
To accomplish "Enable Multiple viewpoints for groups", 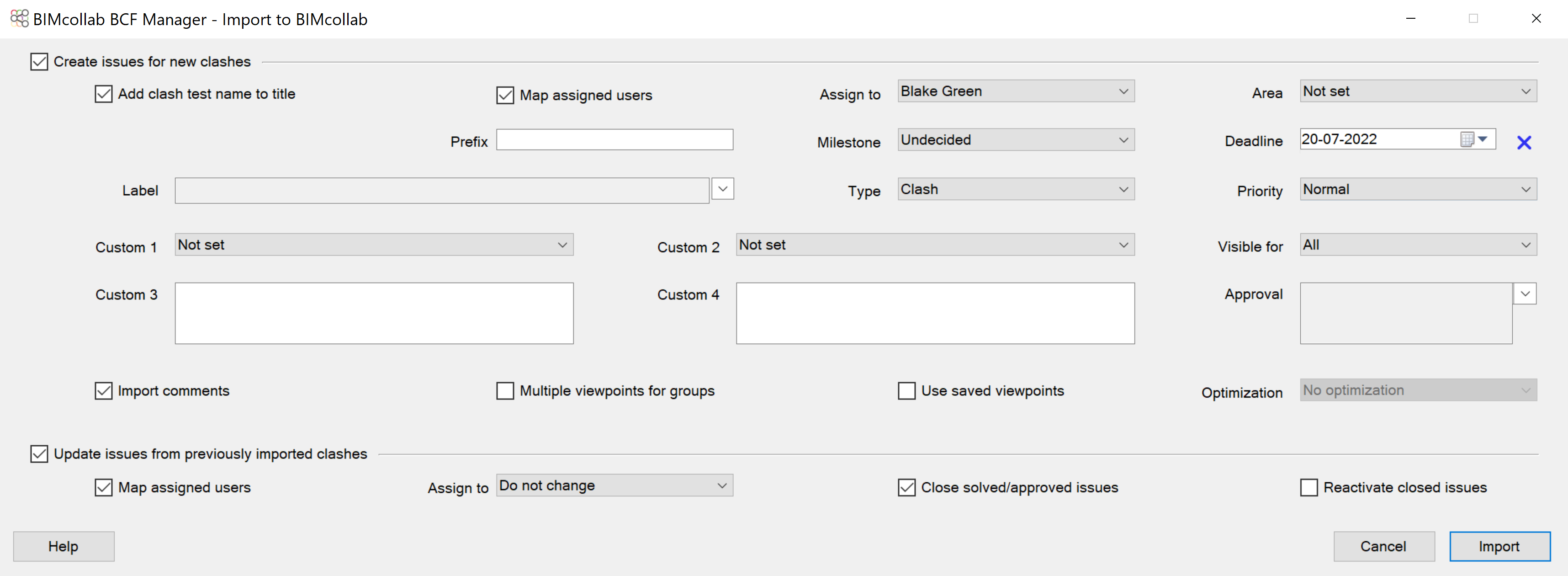I will coord(505,391).
